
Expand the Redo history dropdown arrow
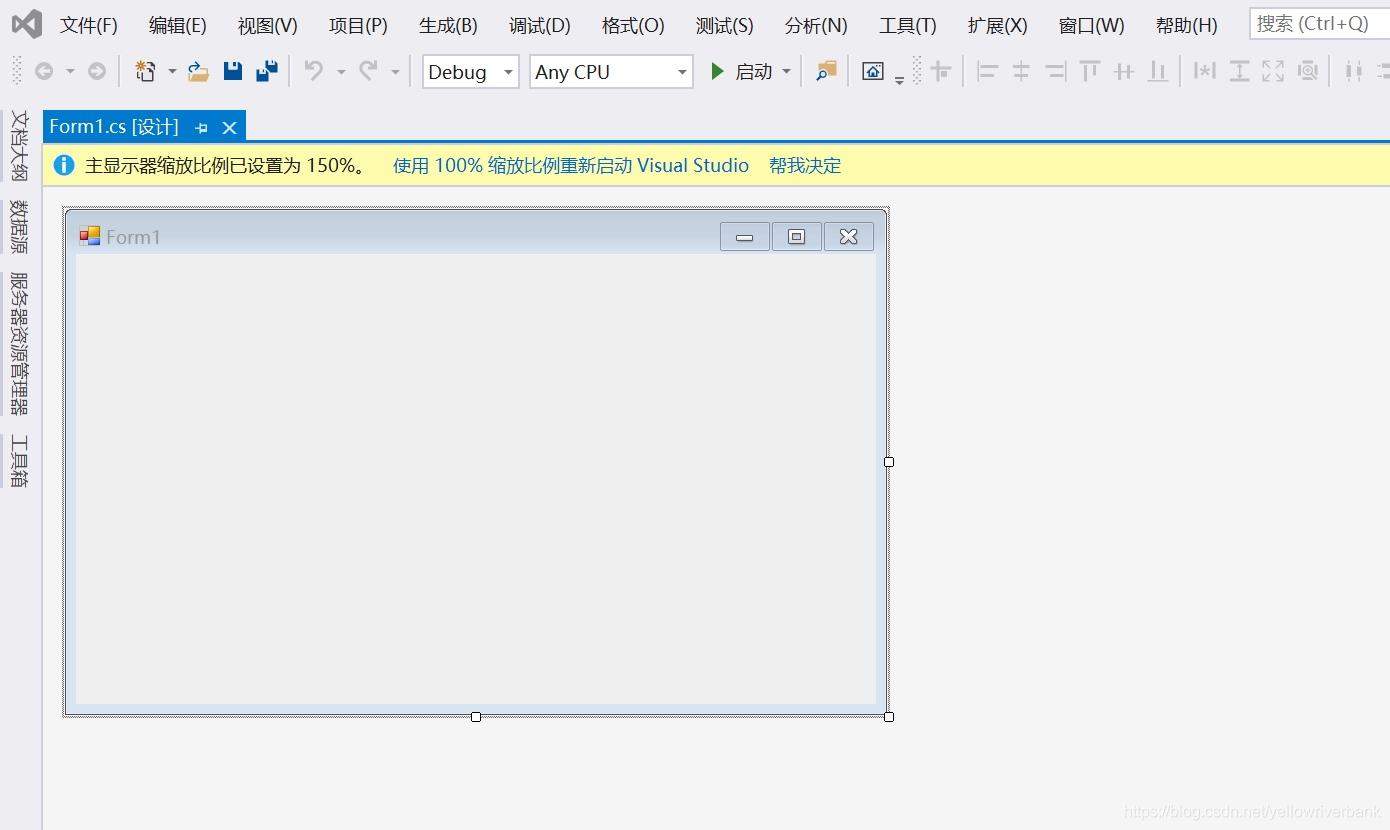pyautogui.click(x=395, y=71)
